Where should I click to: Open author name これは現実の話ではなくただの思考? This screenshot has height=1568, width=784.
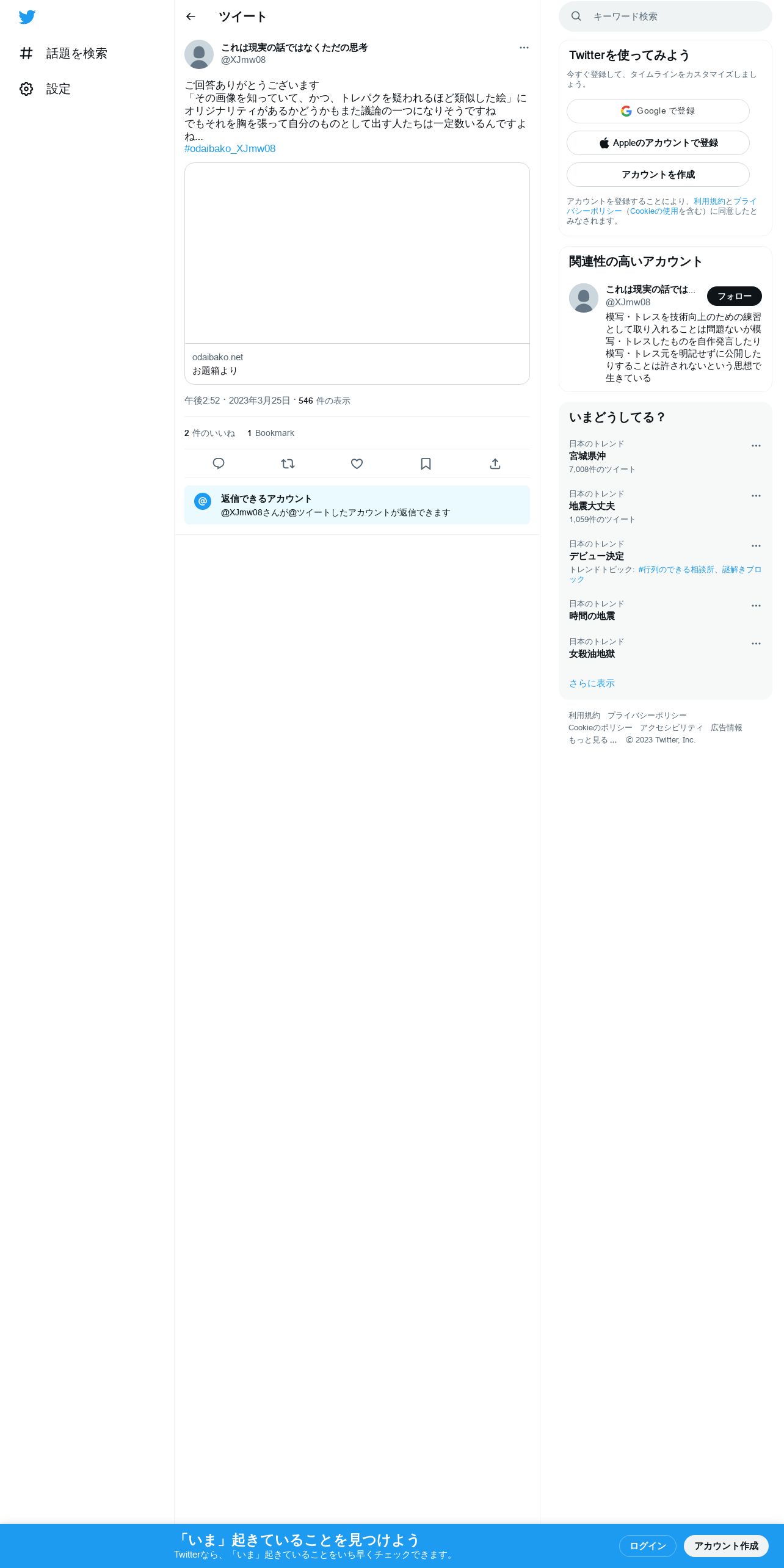pyautogui.click(x=294, y=48)
